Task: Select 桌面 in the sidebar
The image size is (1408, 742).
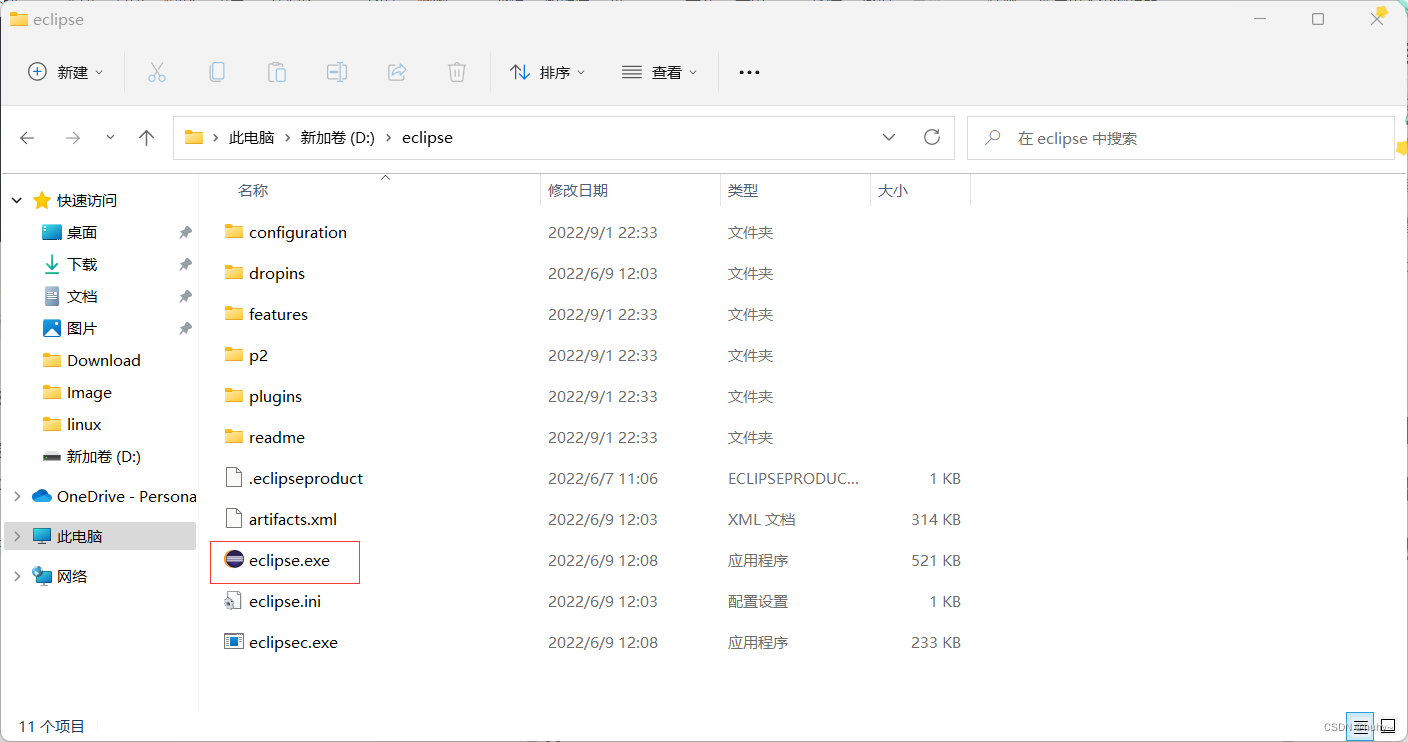Action: (x=82, y=232)
